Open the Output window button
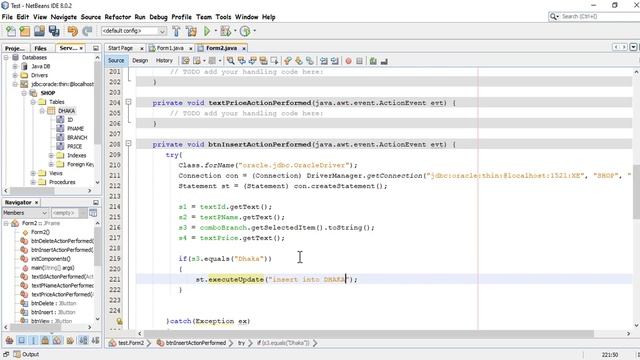640x360 pixels. point(26,354)
